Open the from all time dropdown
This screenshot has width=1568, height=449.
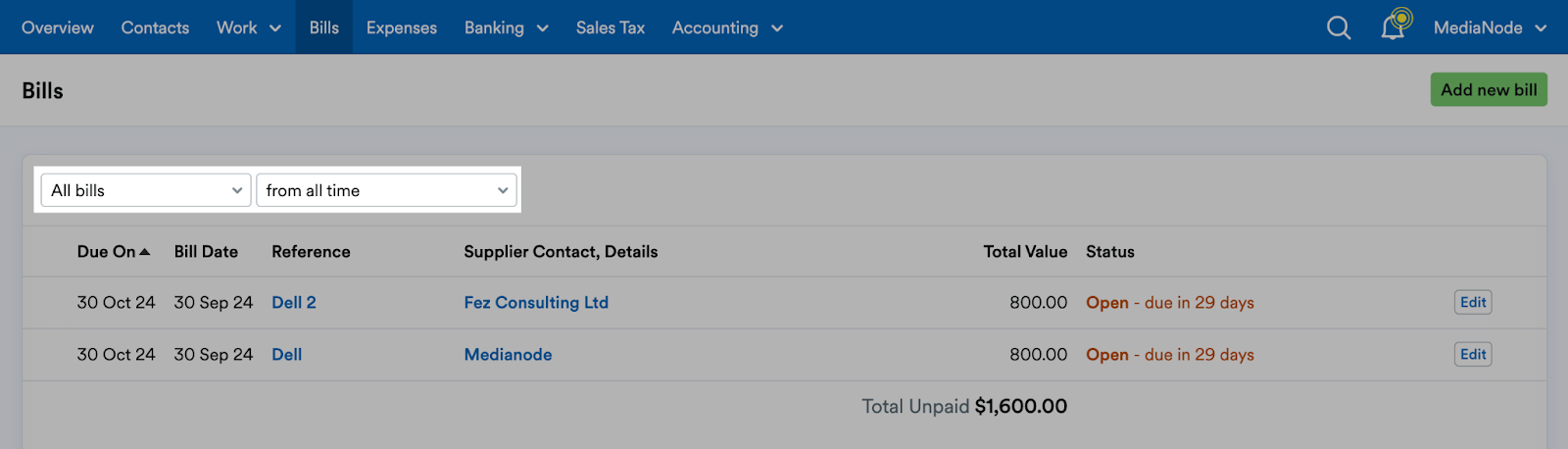(x=387, y=190)
